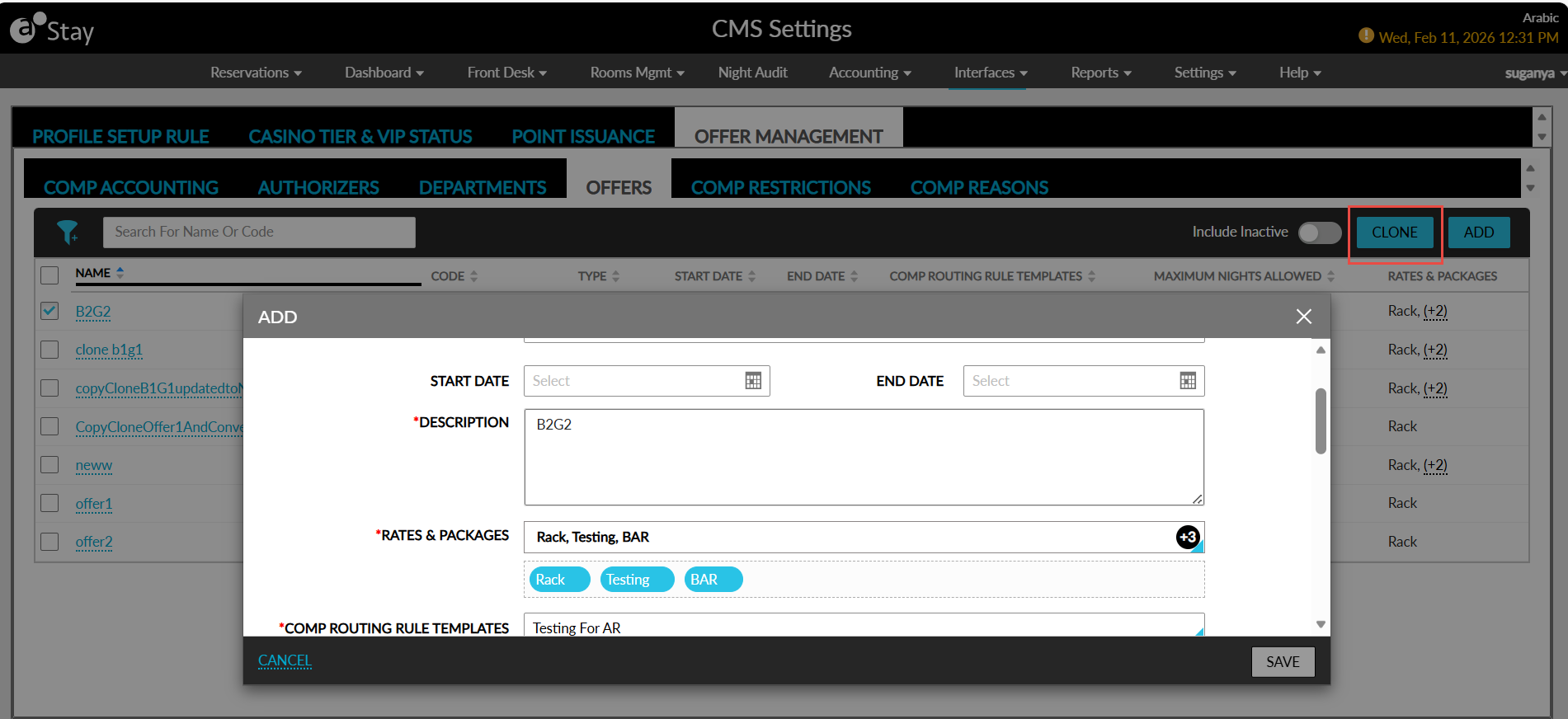Click the +3 rates count badge
Image resolution: width=1568 pixels, height=719 pixels.
[x=1188, y=537]
